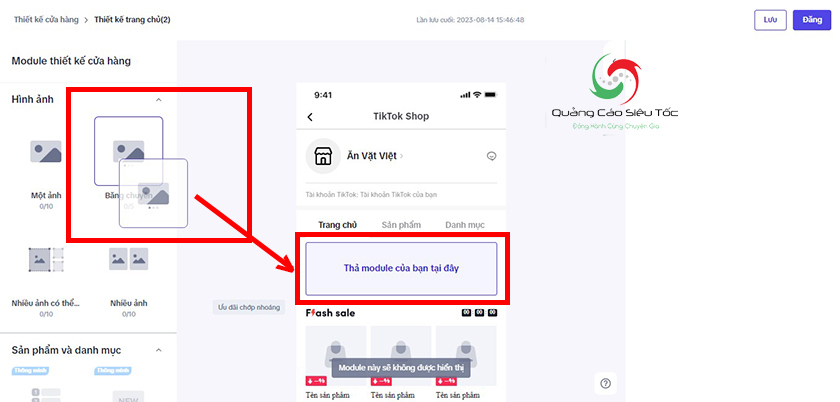
Task: Expand the Ăn Vặt Việt shop name chevron
Action: pyautogui.click(x=402, y=156)
